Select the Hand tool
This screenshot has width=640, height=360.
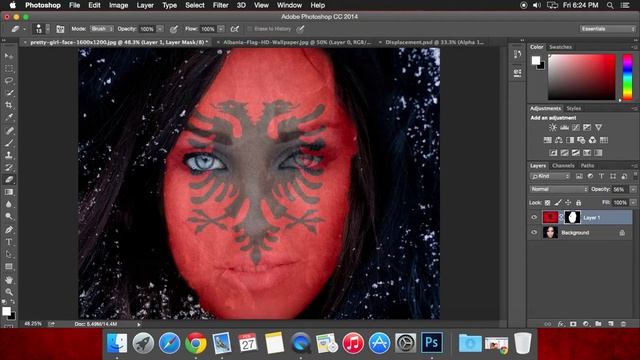[9, 280]
